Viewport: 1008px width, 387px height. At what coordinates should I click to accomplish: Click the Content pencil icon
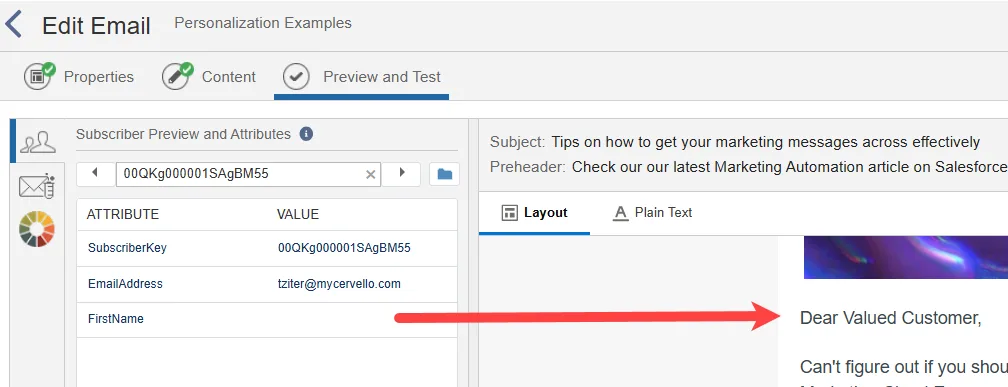tap(177, 76)
